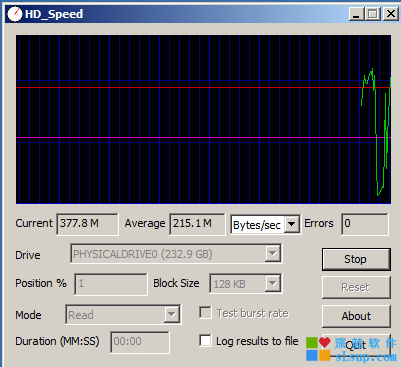
Task: Click the Errors label text
Action: [319, 223]
